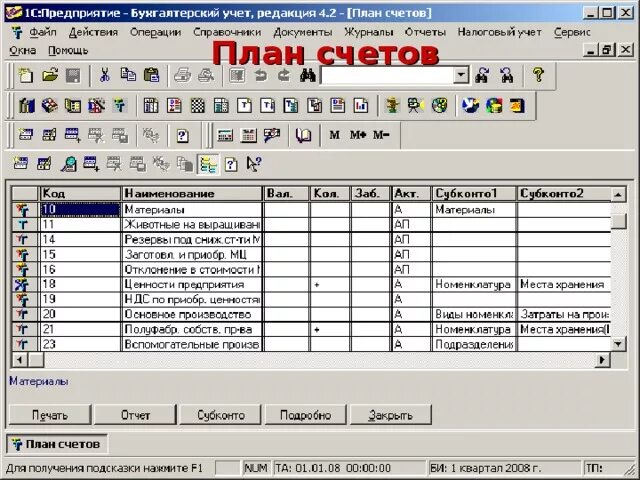Open the calculator icon in third toolbar
Screen dimensions: 640x480
(x=225, y=136)
